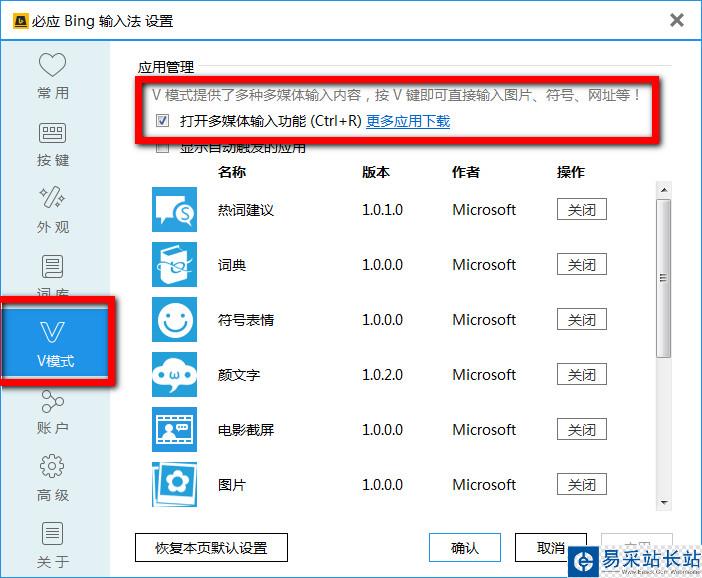The image size is (702, 578).
Task: Open the 高级 advanced settings tab
Action: [x=53, y=478]
